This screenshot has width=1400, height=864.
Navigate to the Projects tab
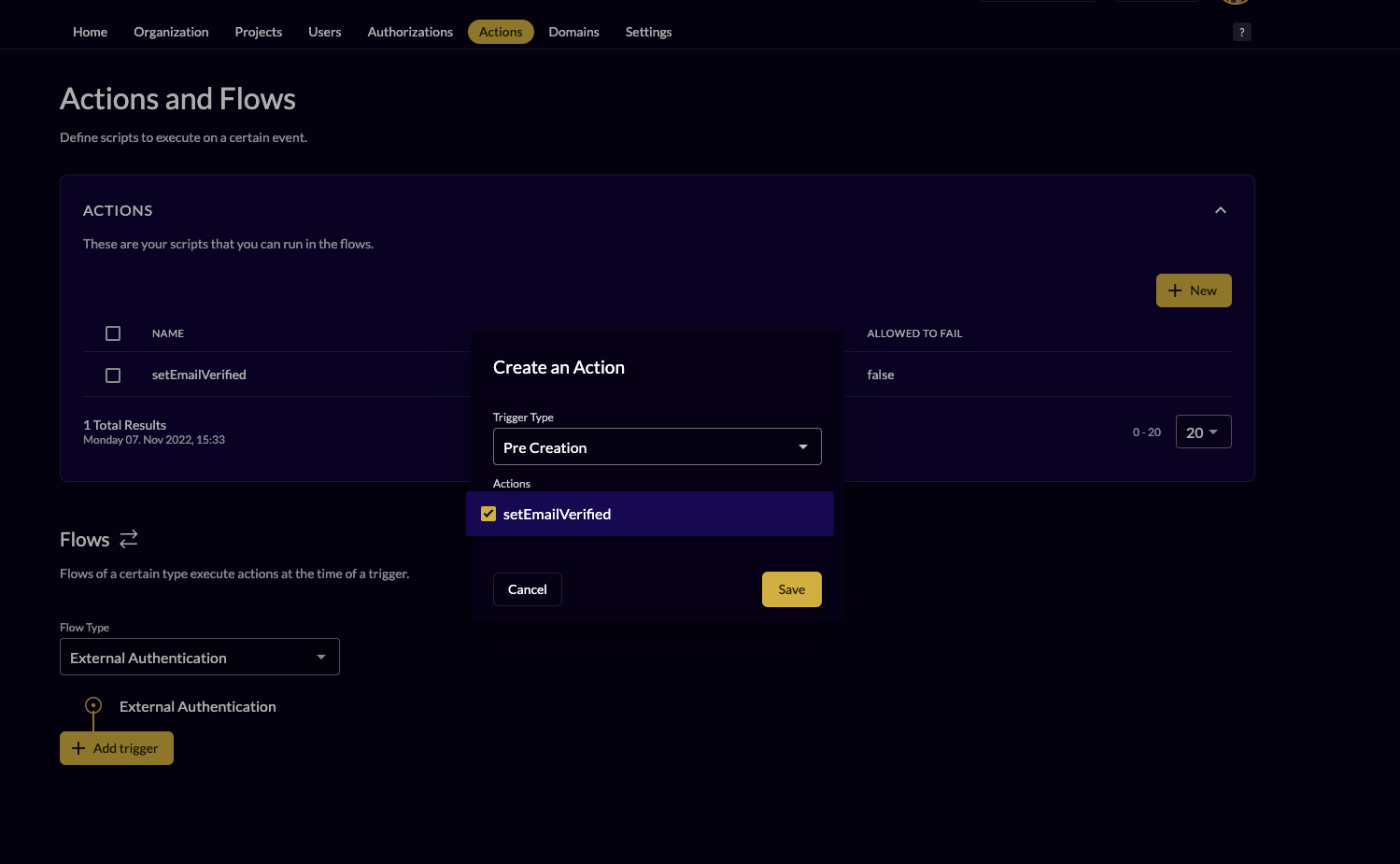point(258,32)
